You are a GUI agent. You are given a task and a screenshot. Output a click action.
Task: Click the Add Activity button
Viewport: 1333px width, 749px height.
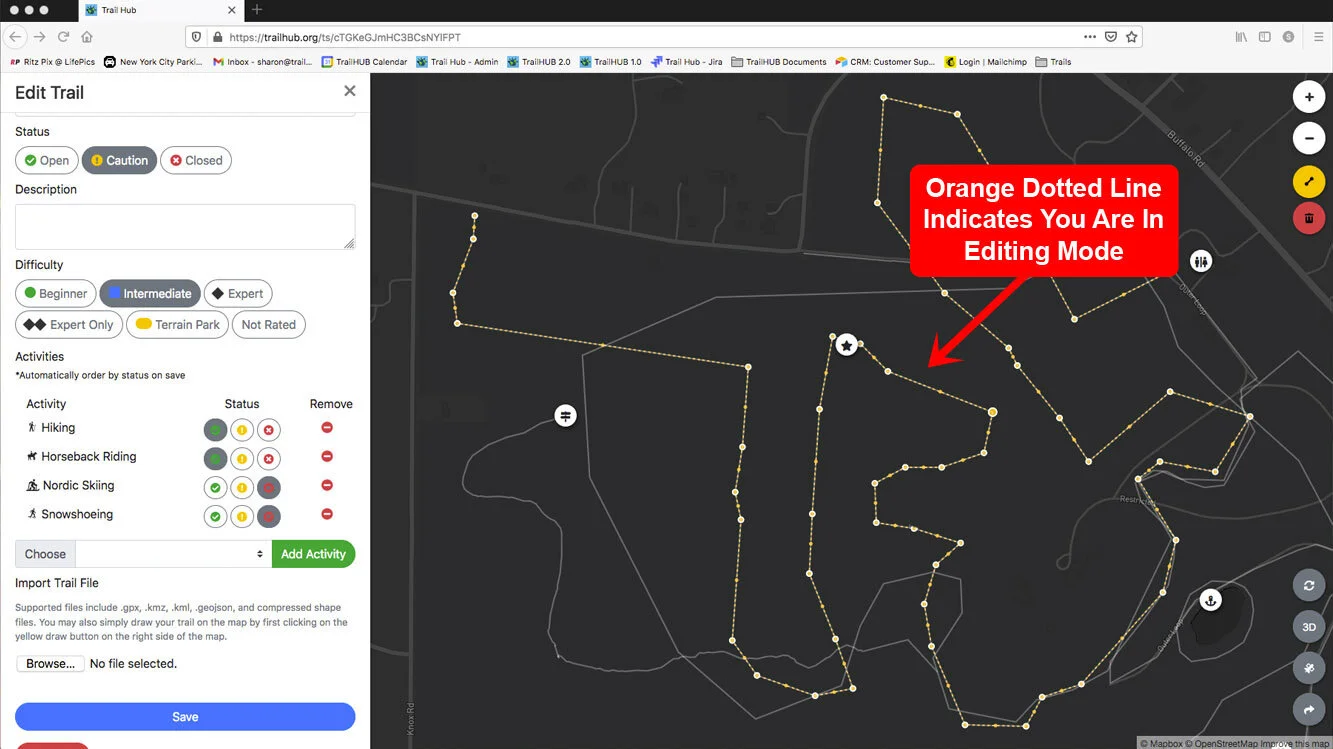(x=313, y=554)
